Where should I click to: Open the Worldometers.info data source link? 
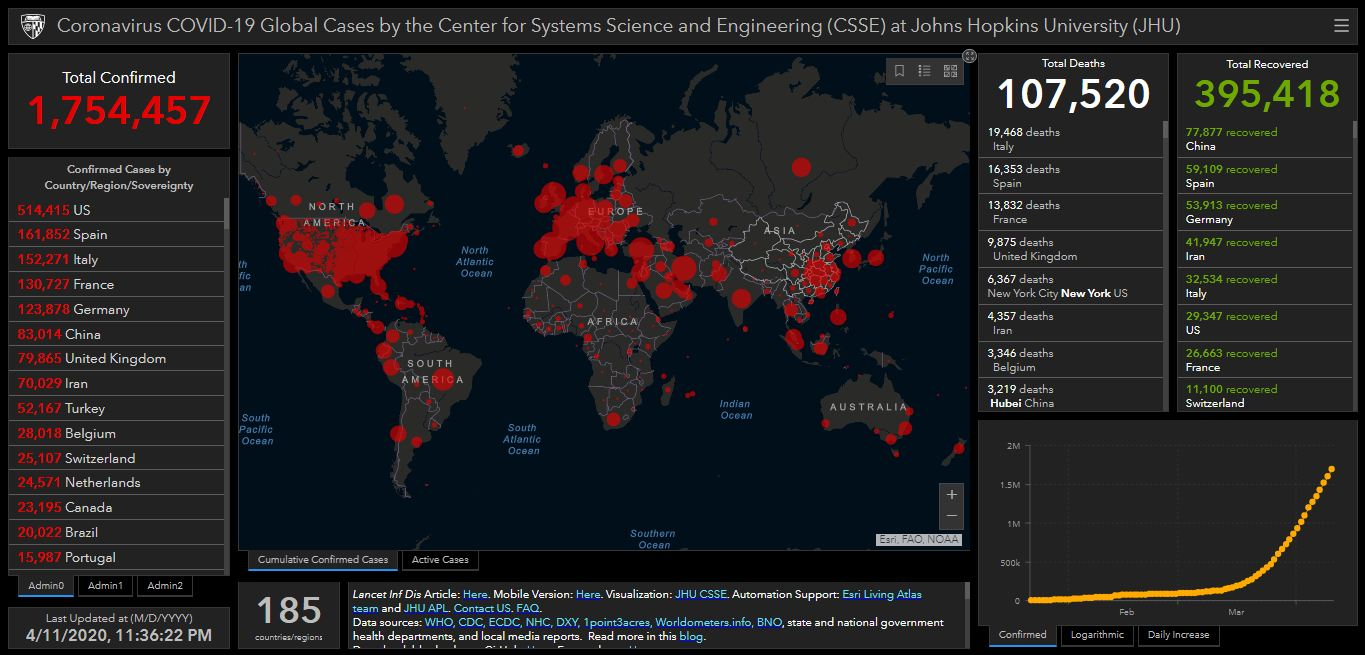[703, 622]
